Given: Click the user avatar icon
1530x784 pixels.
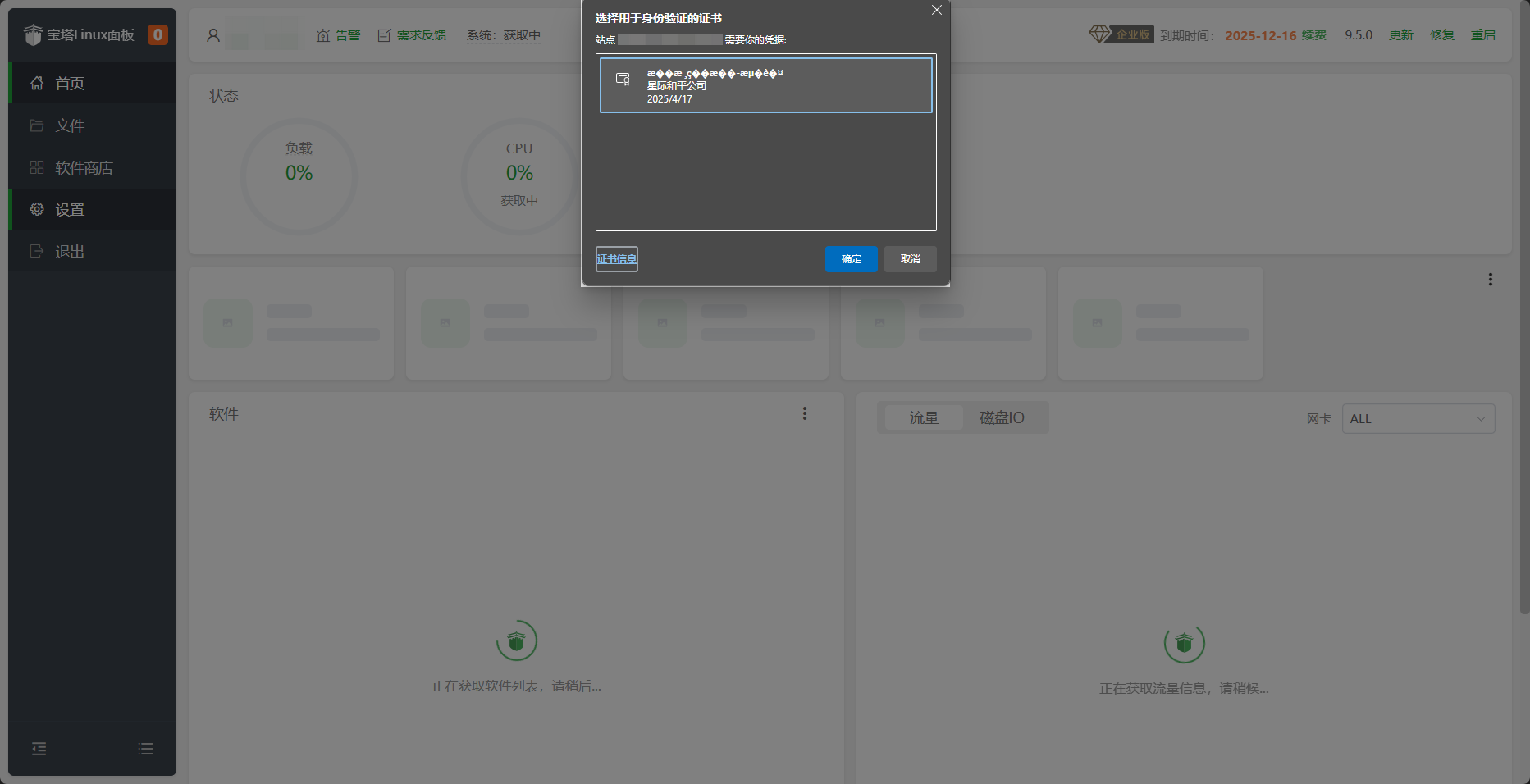Looking at the screenshot, I should [212, 34].
